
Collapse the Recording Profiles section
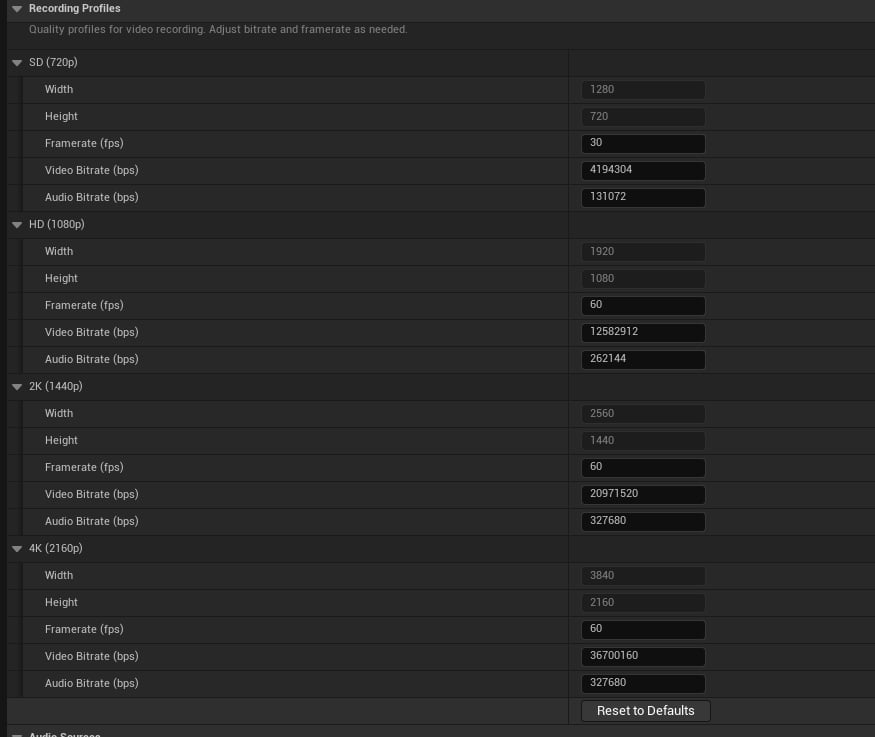17,9
